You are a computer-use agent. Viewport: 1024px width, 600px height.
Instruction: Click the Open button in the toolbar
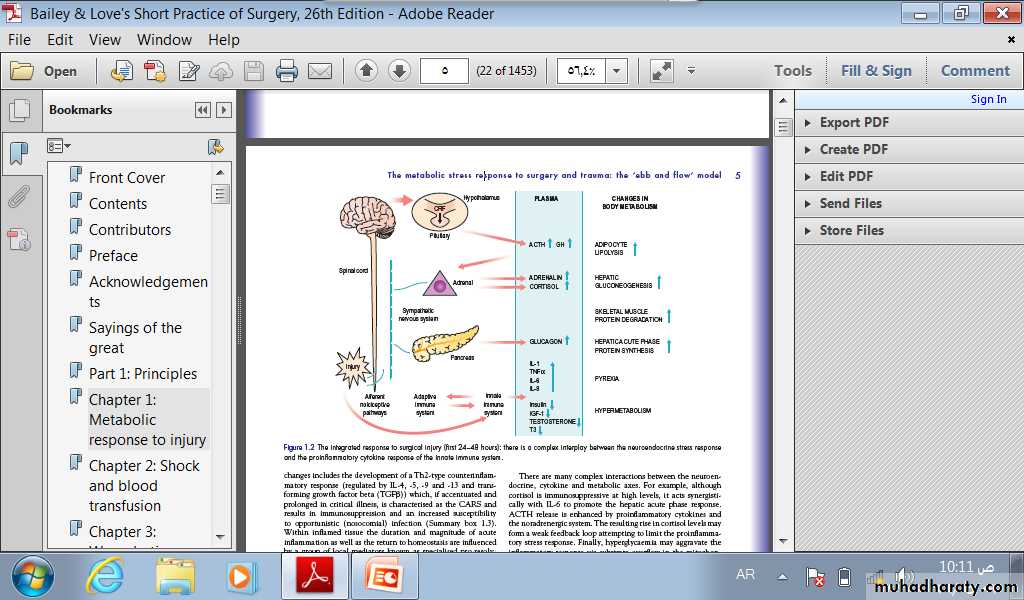[44, 71]
